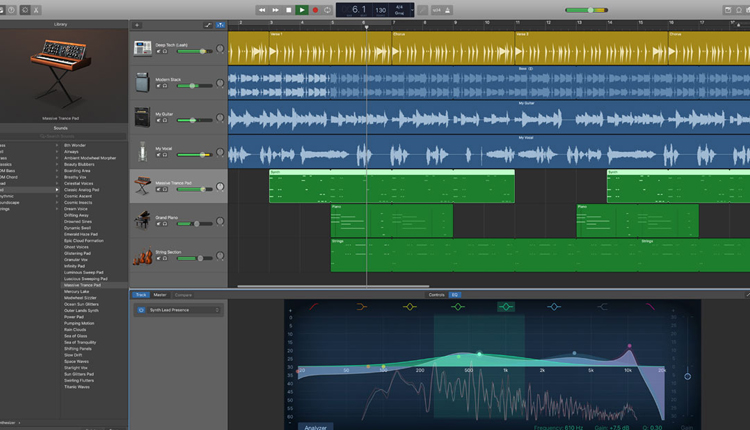750x430 pixels.
Task: Select the green parametric EQ band icon
Action: (x=458, y=307)
